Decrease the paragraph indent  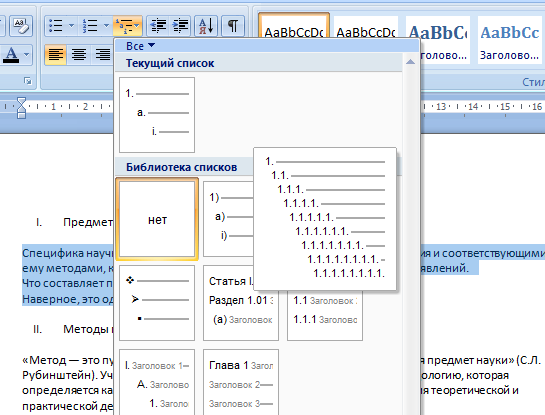point(158,26)
